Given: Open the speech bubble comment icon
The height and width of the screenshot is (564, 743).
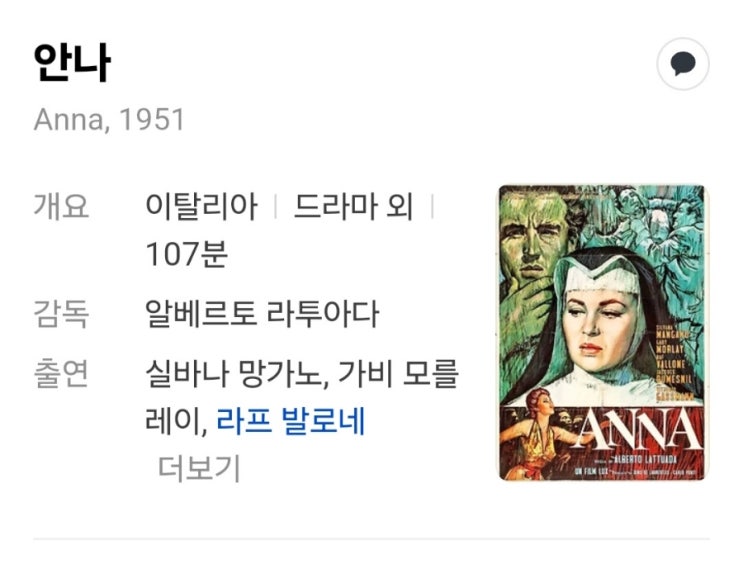Looking at the screenshot, I should 682,64.
